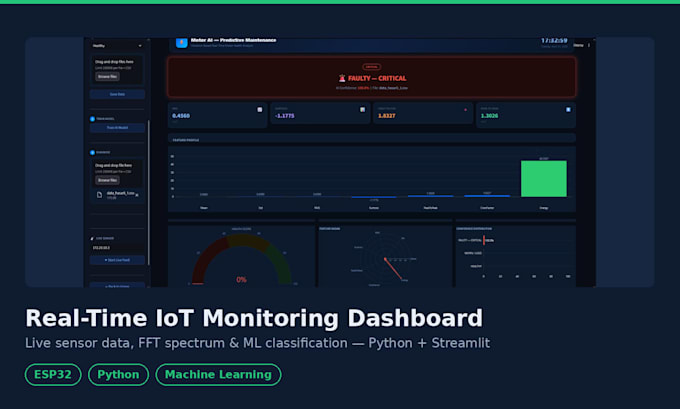Click the Diagnose step number icon

(92, 153)
